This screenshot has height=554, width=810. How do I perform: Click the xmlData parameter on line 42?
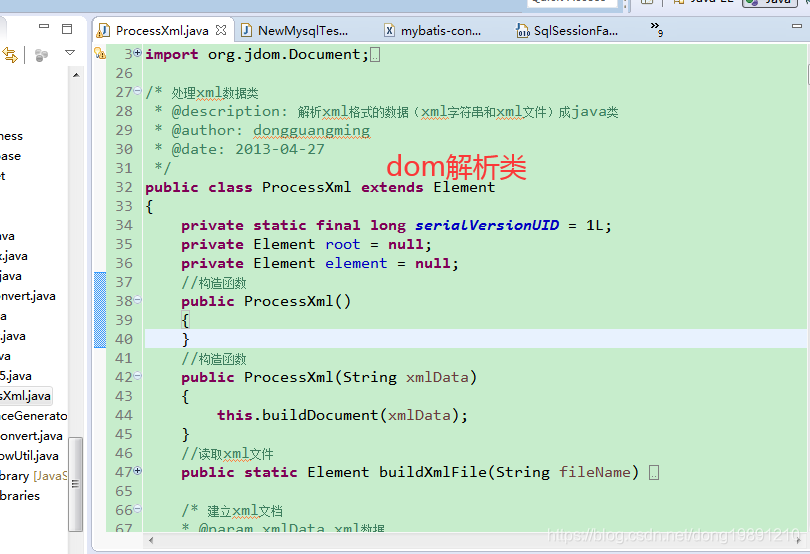coord(437,377)
